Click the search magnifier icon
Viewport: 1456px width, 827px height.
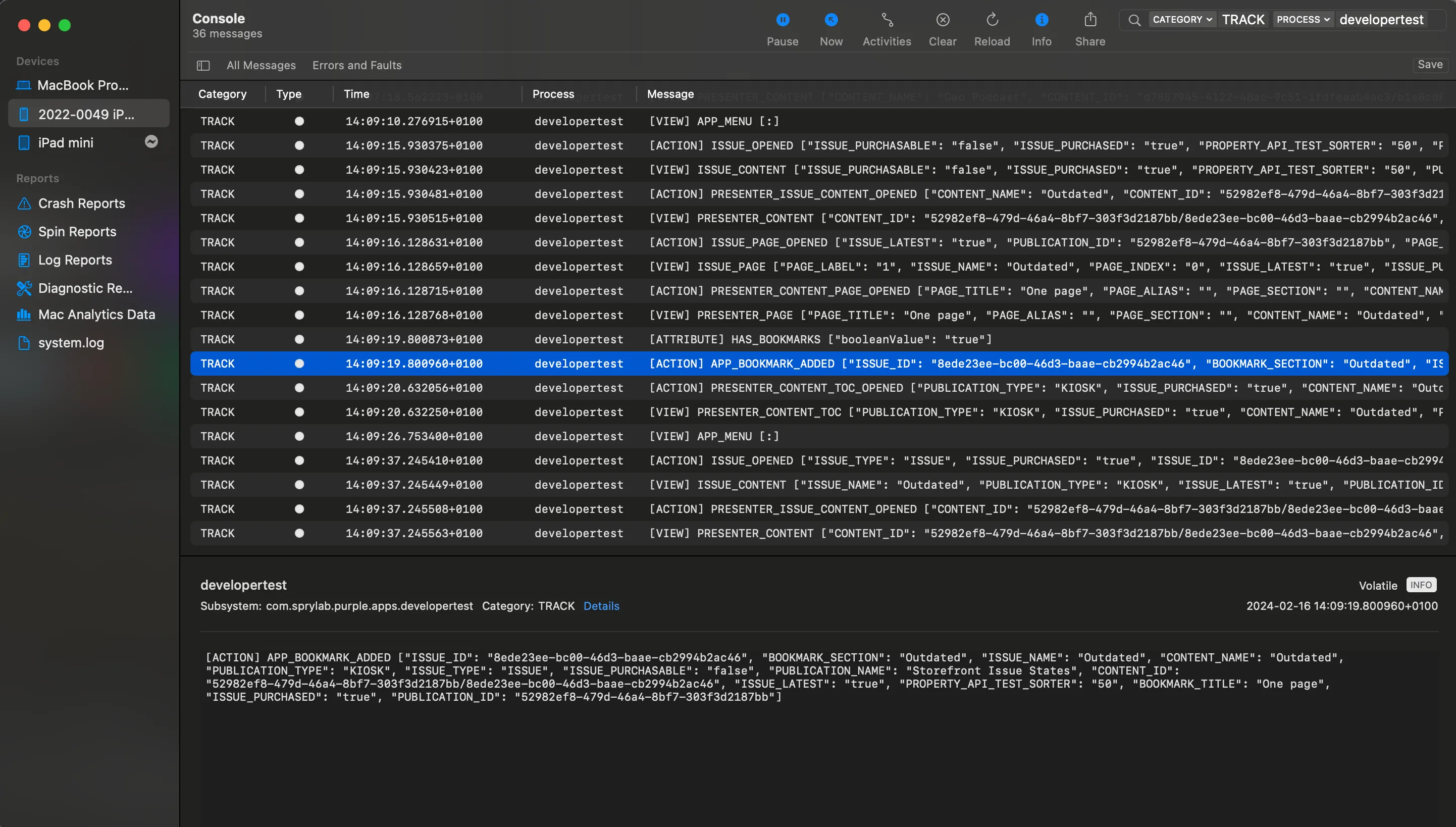point(1134,20)
